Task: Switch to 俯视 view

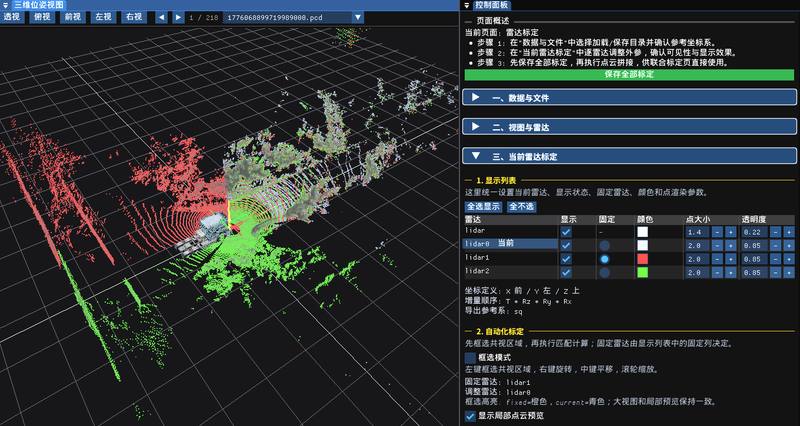Action: pyautogui.click(x=43, y=17)
